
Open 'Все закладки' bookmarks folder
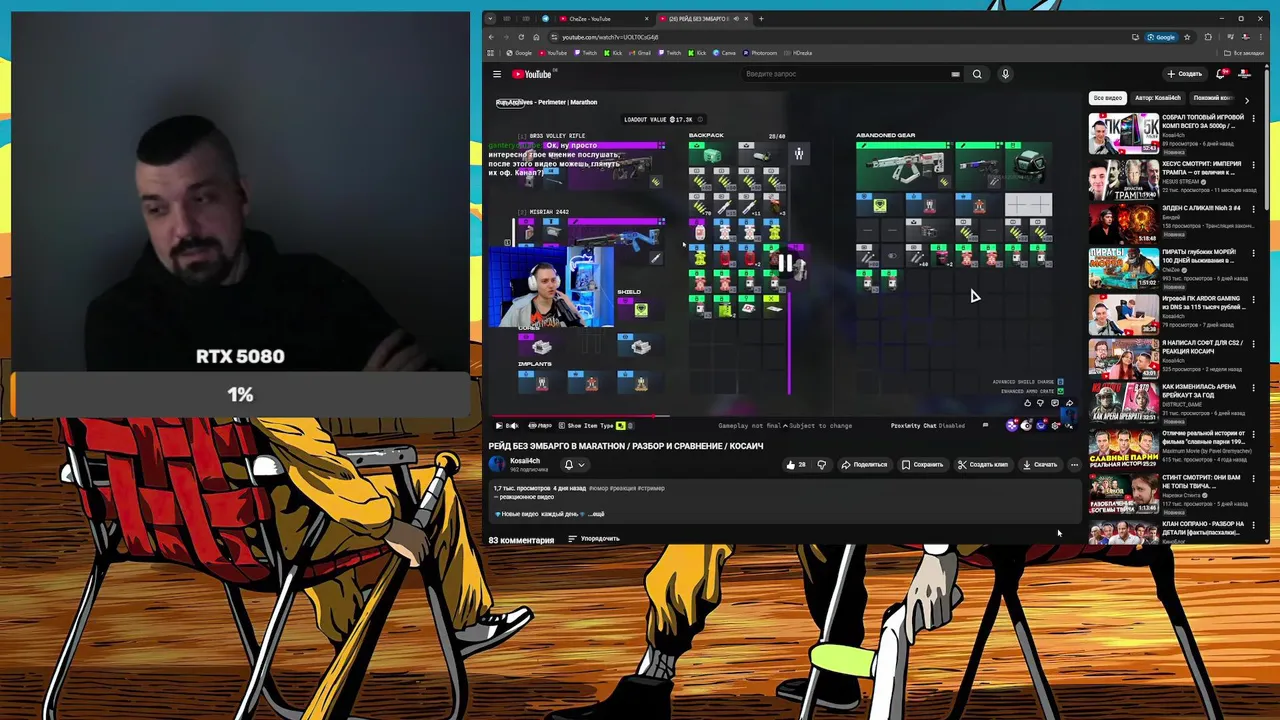coord(1244,53)
